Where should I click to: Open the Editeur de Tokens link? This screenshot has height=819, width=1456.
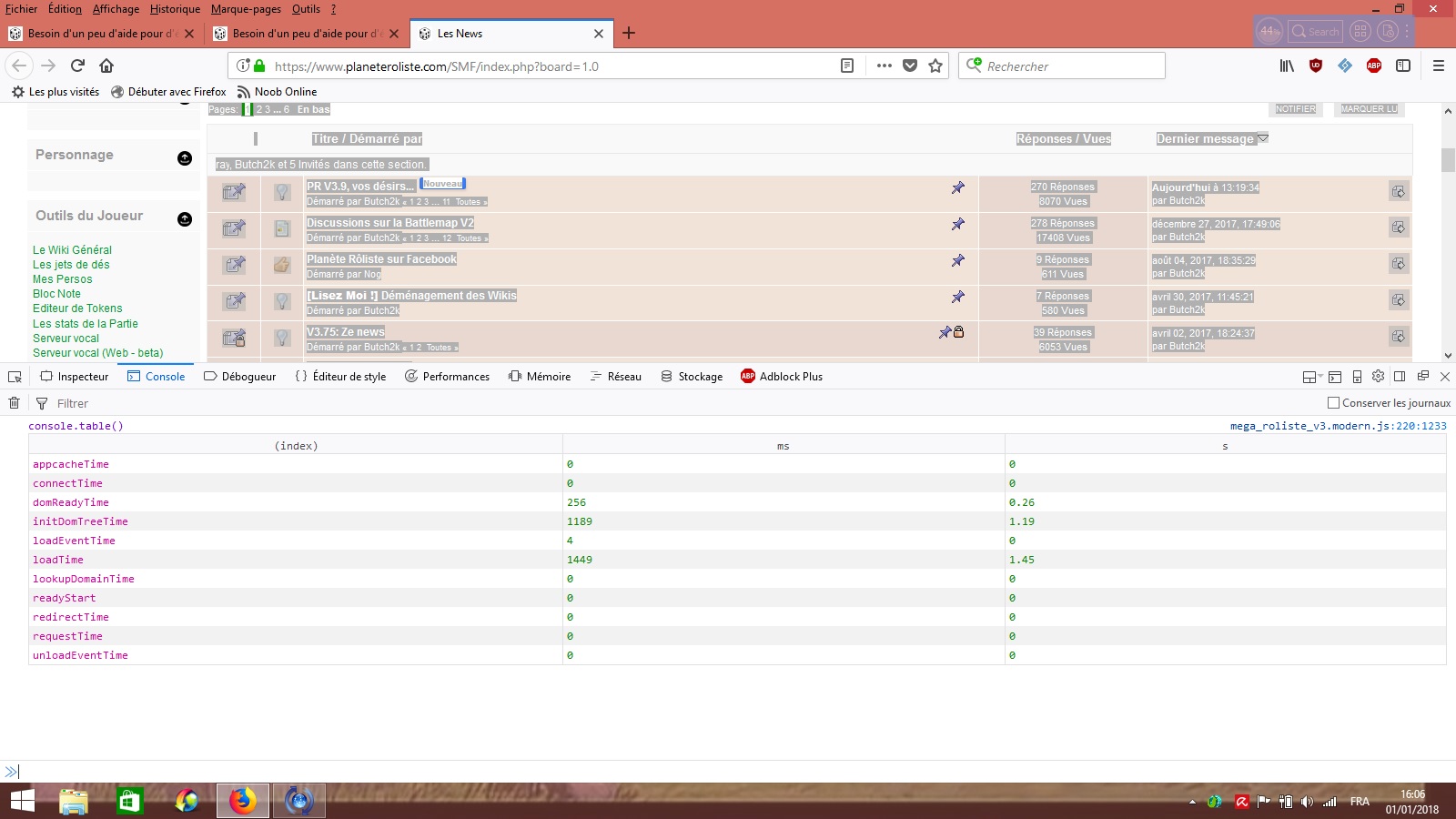point(77,308)
